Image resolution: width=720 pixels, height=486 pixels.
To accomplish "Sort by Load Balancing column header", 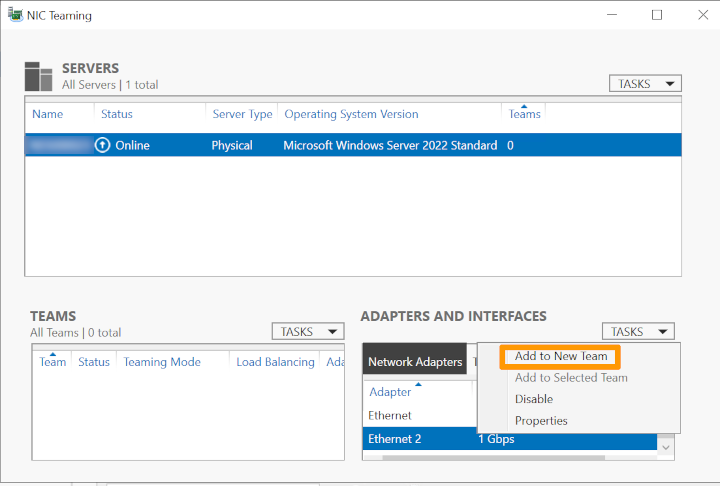I will click(x=275, y=362).
